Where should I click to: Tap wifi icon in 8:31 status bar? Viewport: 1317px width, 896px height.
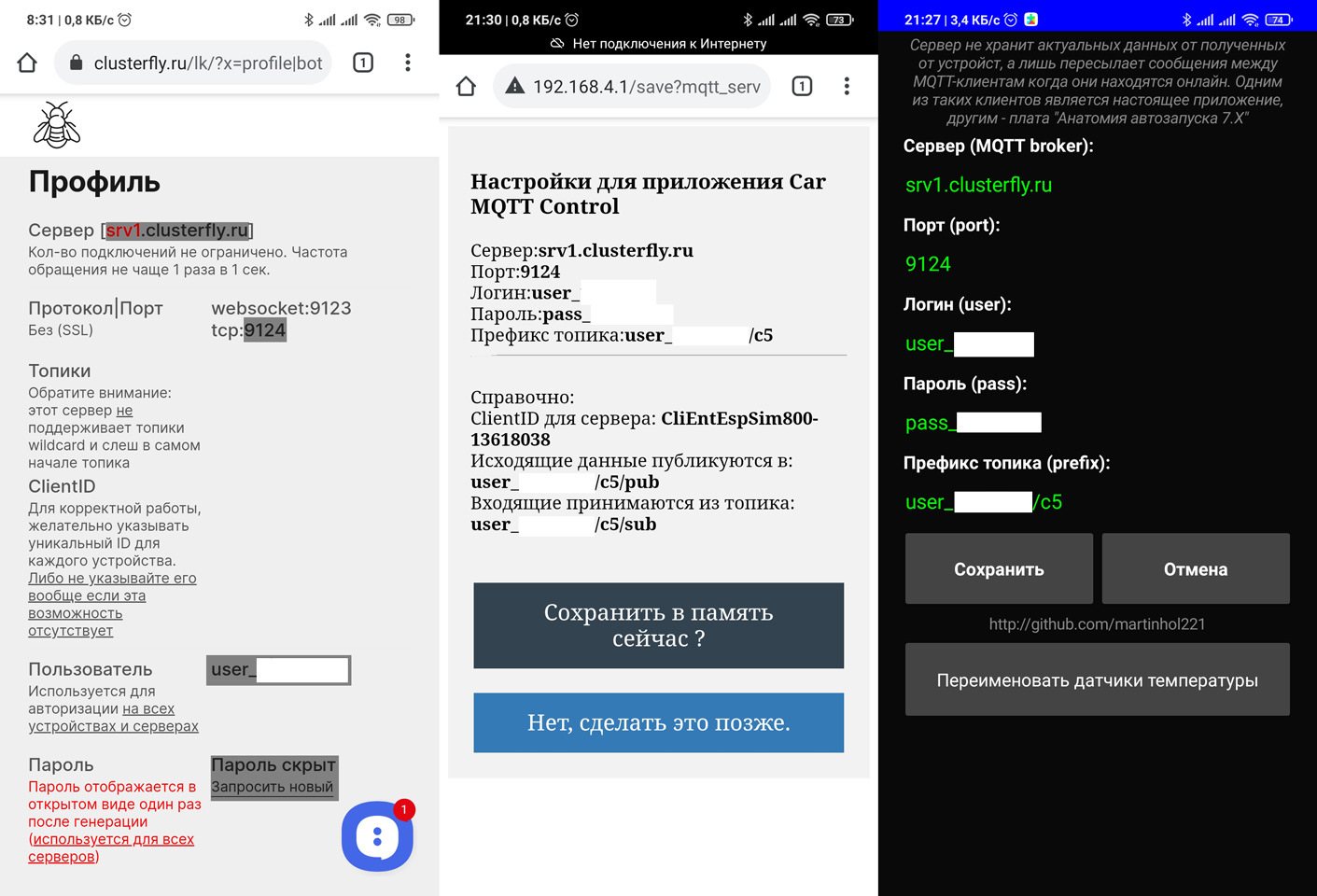(x=372, y=20)
